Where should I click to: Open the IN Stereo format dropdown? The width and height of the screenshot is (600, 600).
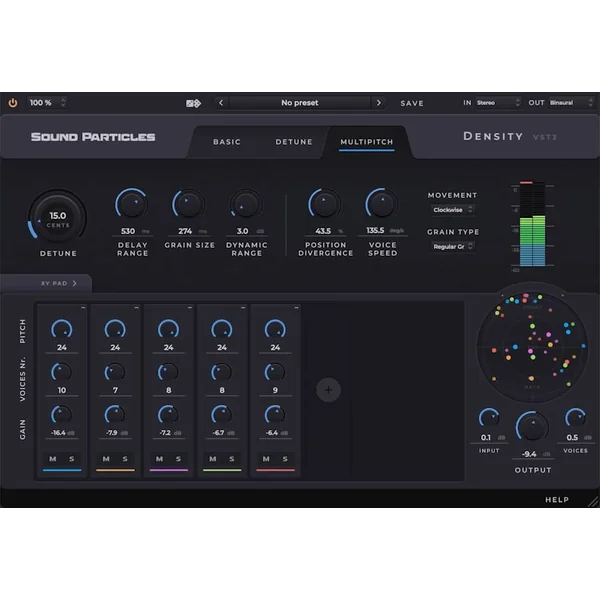498,103
